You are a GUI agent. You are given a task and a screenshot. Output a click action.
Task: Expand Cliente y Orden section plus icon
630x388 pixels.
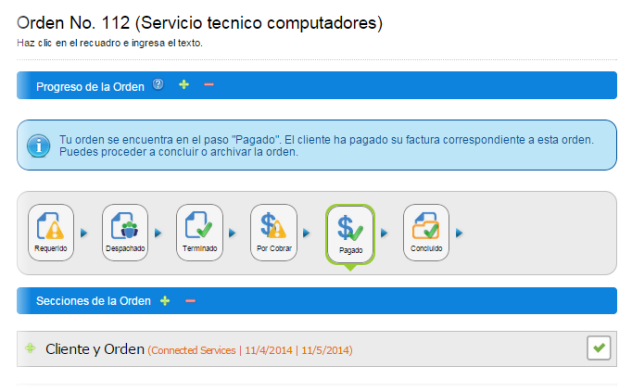pyautogui.click(x=30, y=348)
